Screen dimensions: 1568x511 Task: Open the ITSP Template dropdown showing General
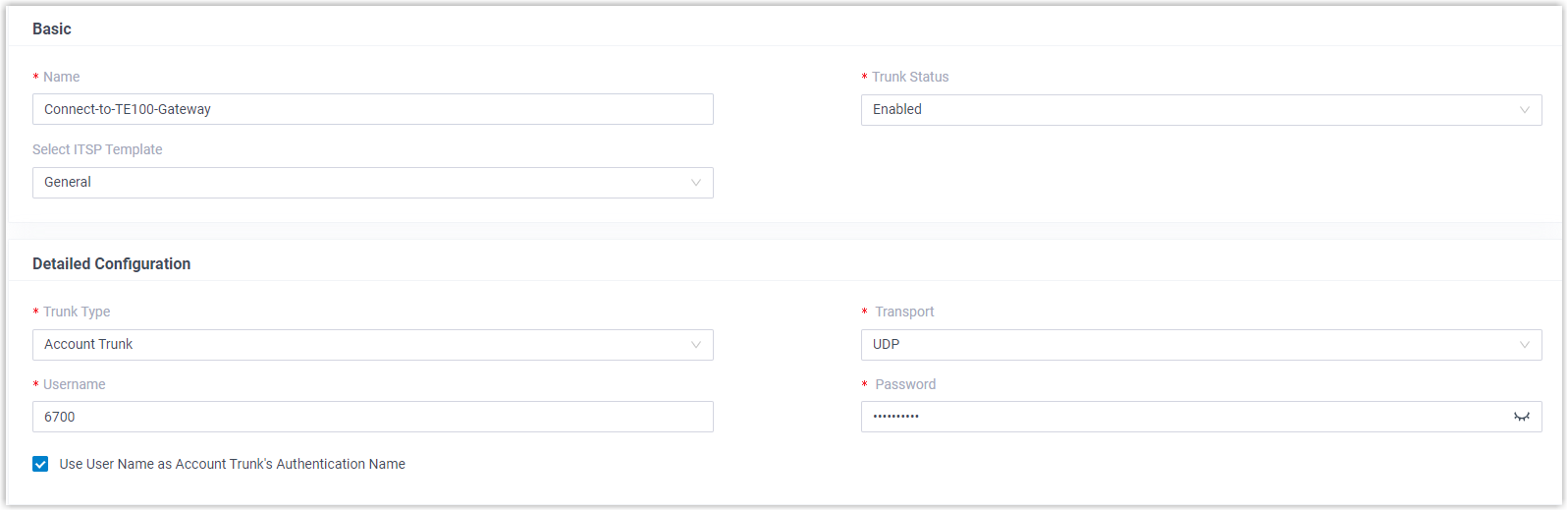click(363, 183)
